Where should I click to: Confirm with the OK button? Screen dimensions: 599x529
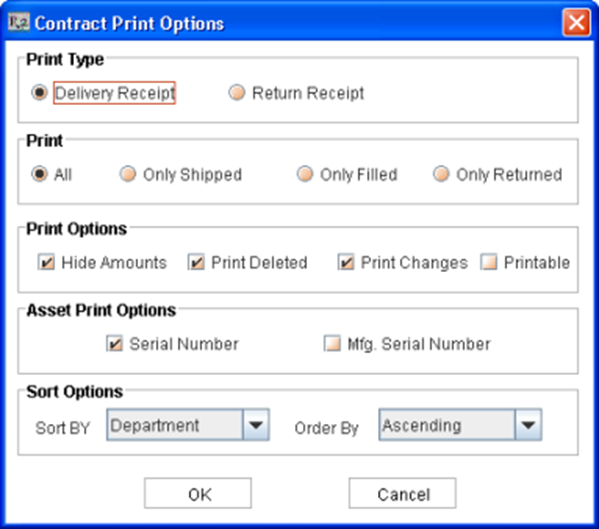pyautogui.click(x=198, y=493)
